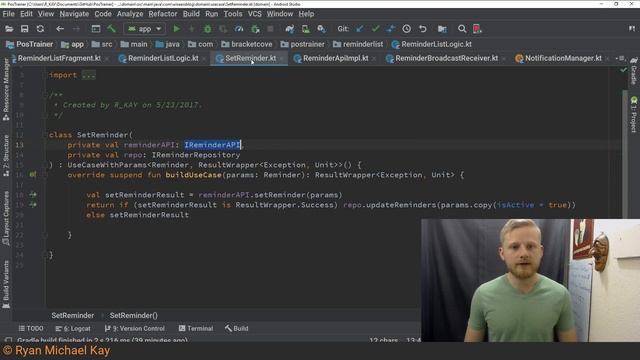Screen dimensions: 640x360
Task: Show Git history clock icon
Action: [407, 29]
